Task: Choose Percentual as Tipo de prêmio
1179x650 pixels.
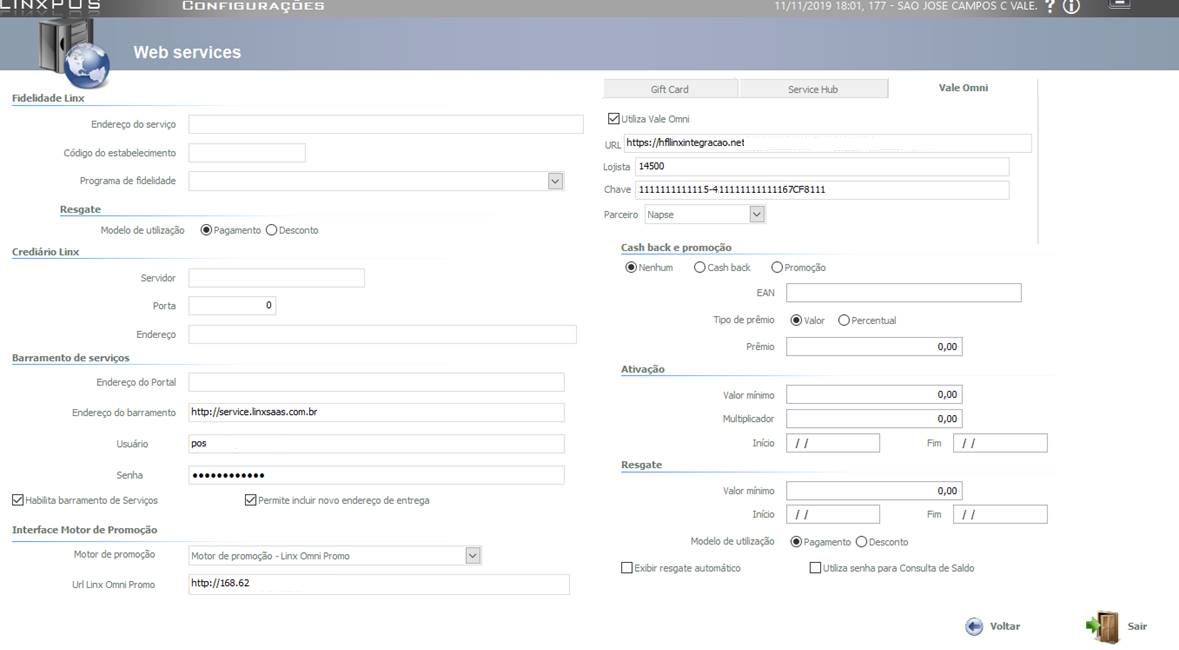Action: (844, 320)
